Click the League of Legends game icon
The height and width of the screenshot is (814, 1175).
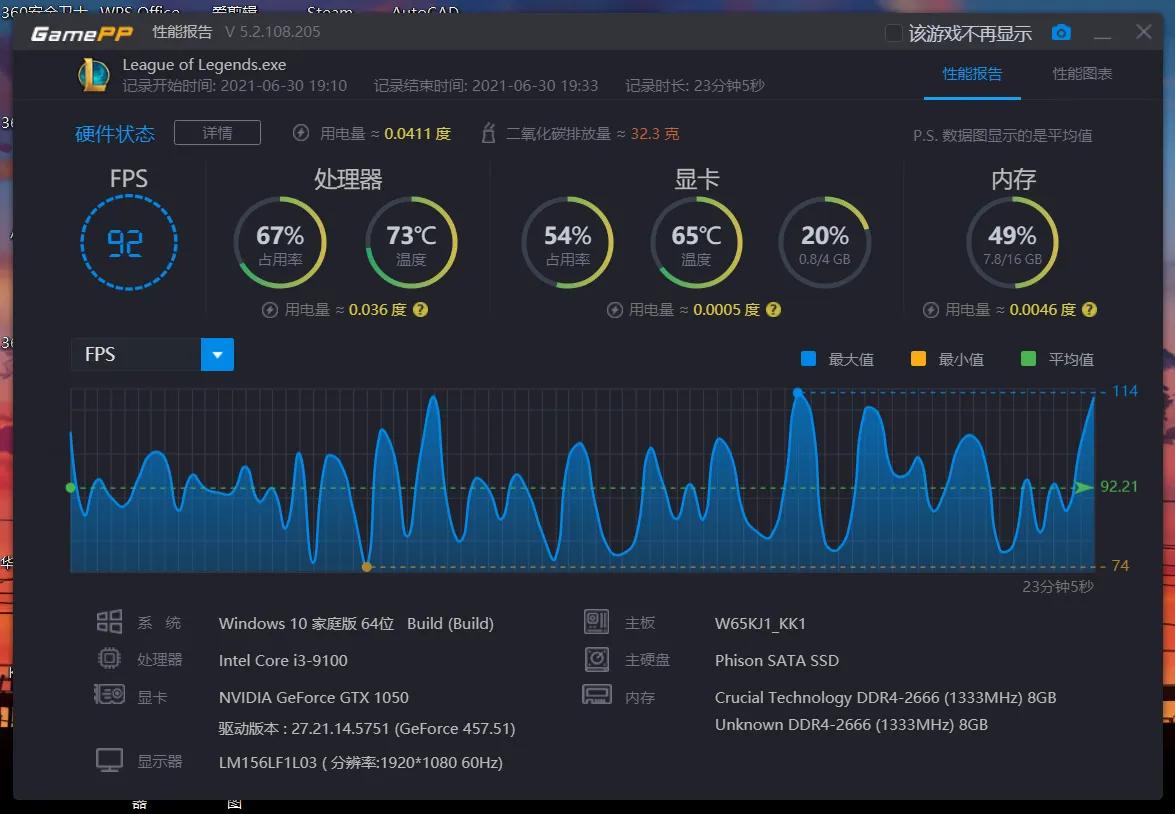pyautogui.click(x=93, y=74)
